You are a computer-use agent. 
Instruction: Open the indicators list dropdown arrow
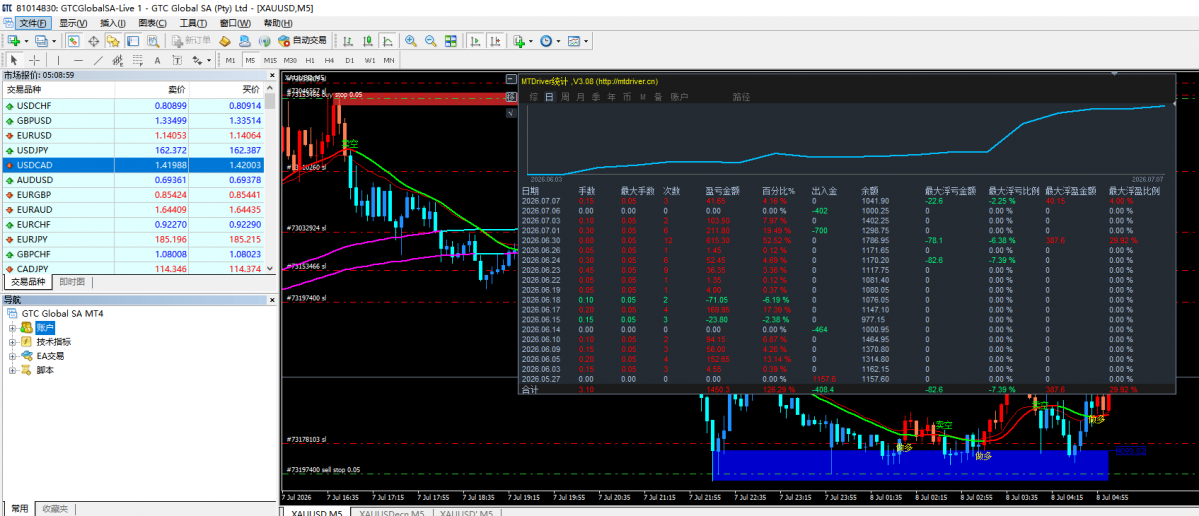click(531, 41)
